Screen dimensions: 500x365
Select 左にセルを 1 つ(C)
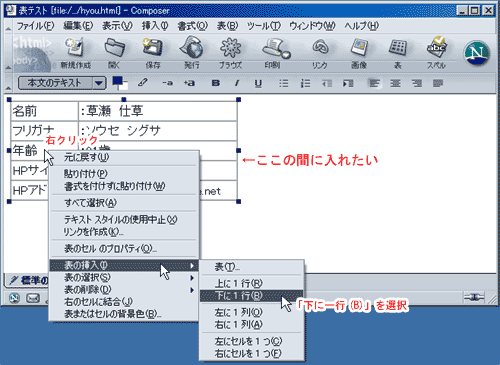(252, 341)
